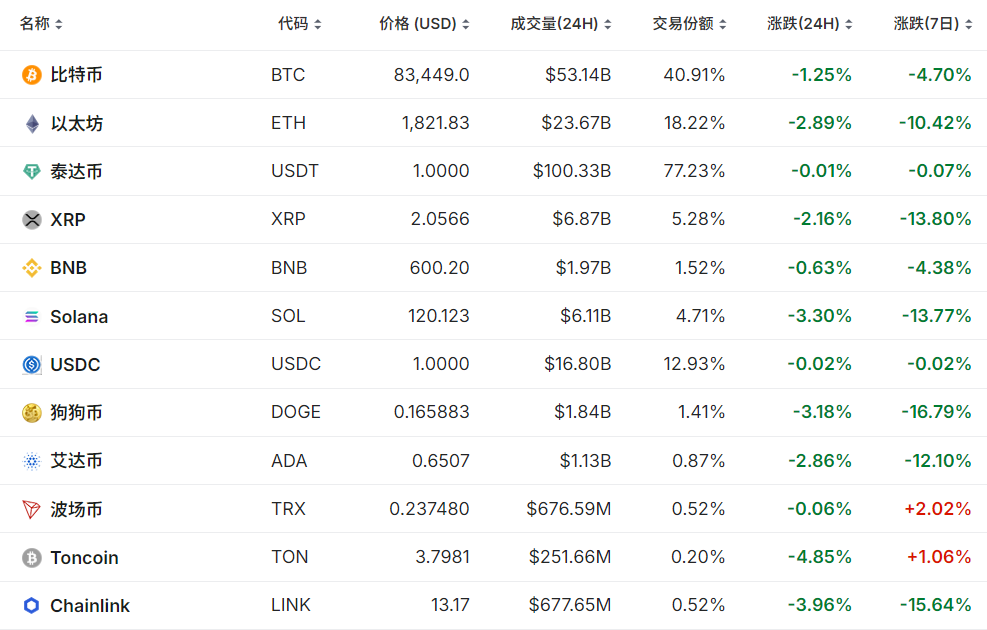Viewport: 987px width, 630px height.
Task: Click the Cardano ADA icon
Action: click(x=32, y=461)
